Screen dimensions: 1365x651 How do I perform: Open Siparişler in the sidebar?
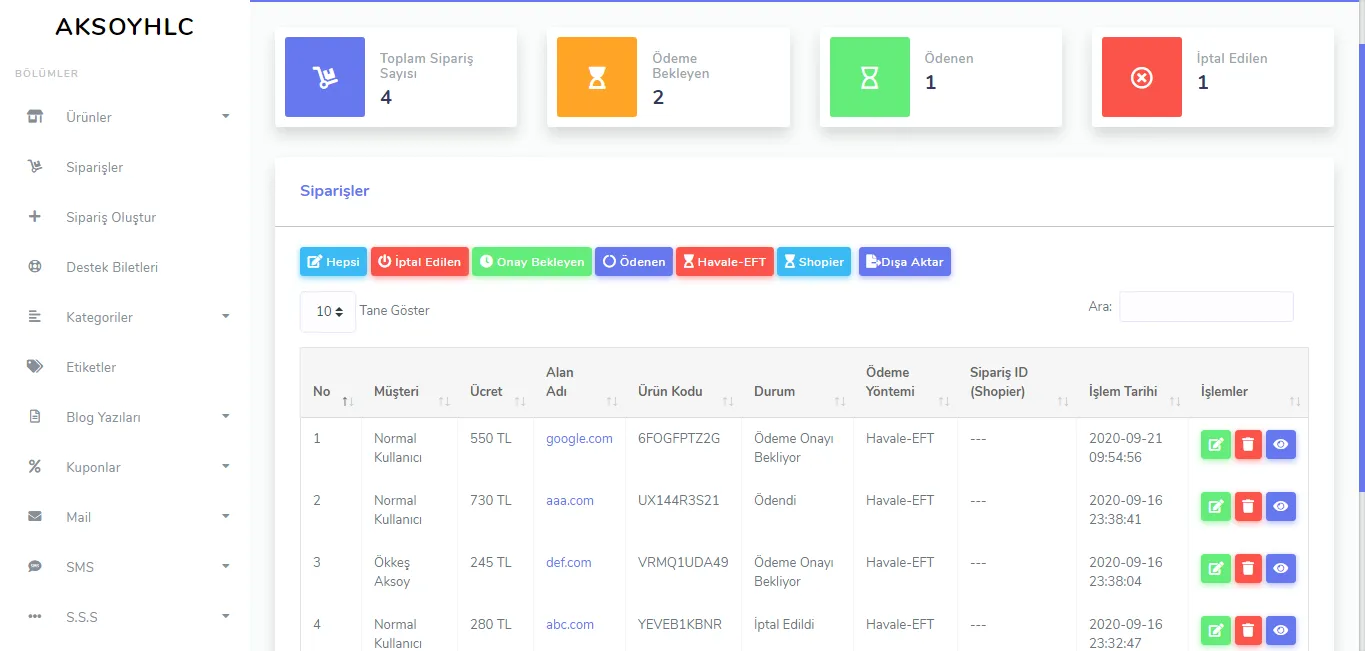[x=94, y=167]
